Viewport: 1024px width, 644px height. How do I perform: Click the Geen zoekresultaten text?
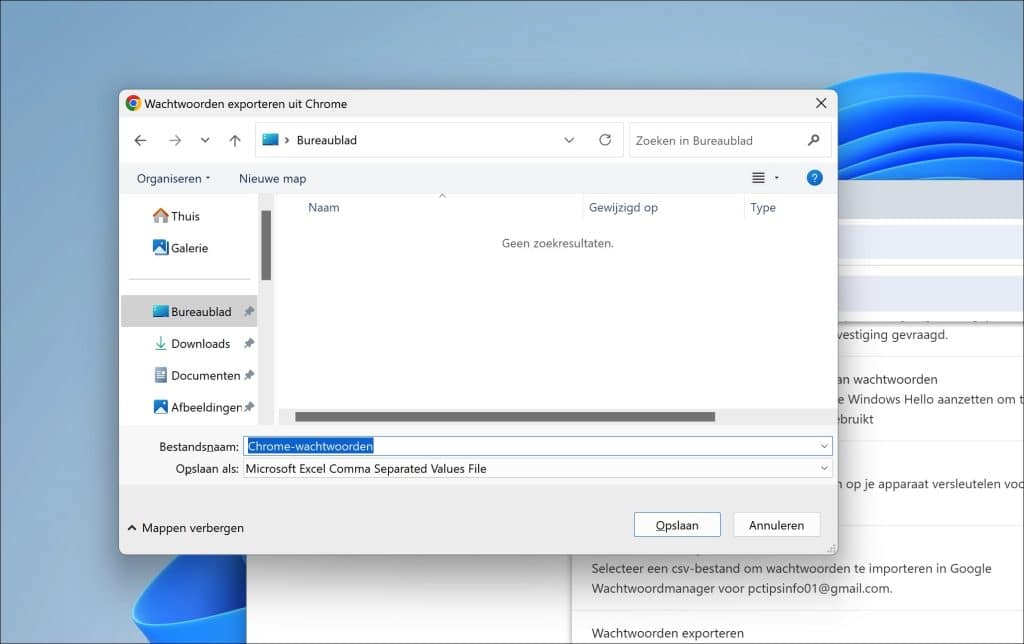[558, 243]
